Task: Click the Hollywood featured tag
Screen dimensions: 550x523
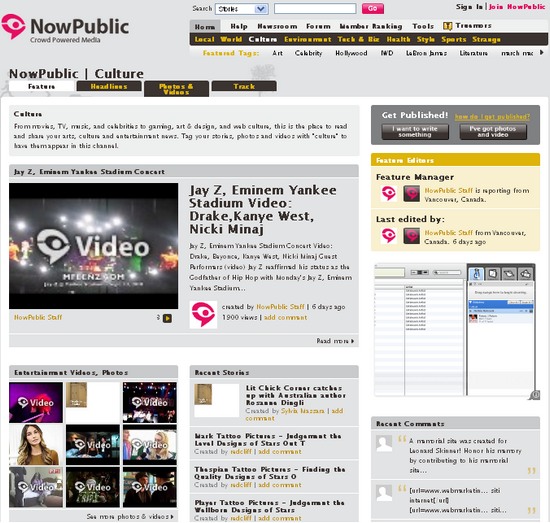Action: (351, 53)
